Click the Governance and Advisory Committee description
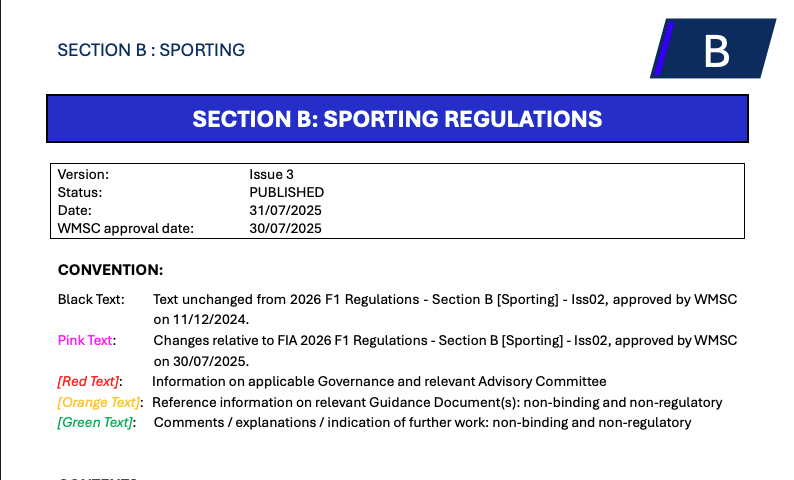The height and width of the screenshot is (480, 794). point(379,381)
